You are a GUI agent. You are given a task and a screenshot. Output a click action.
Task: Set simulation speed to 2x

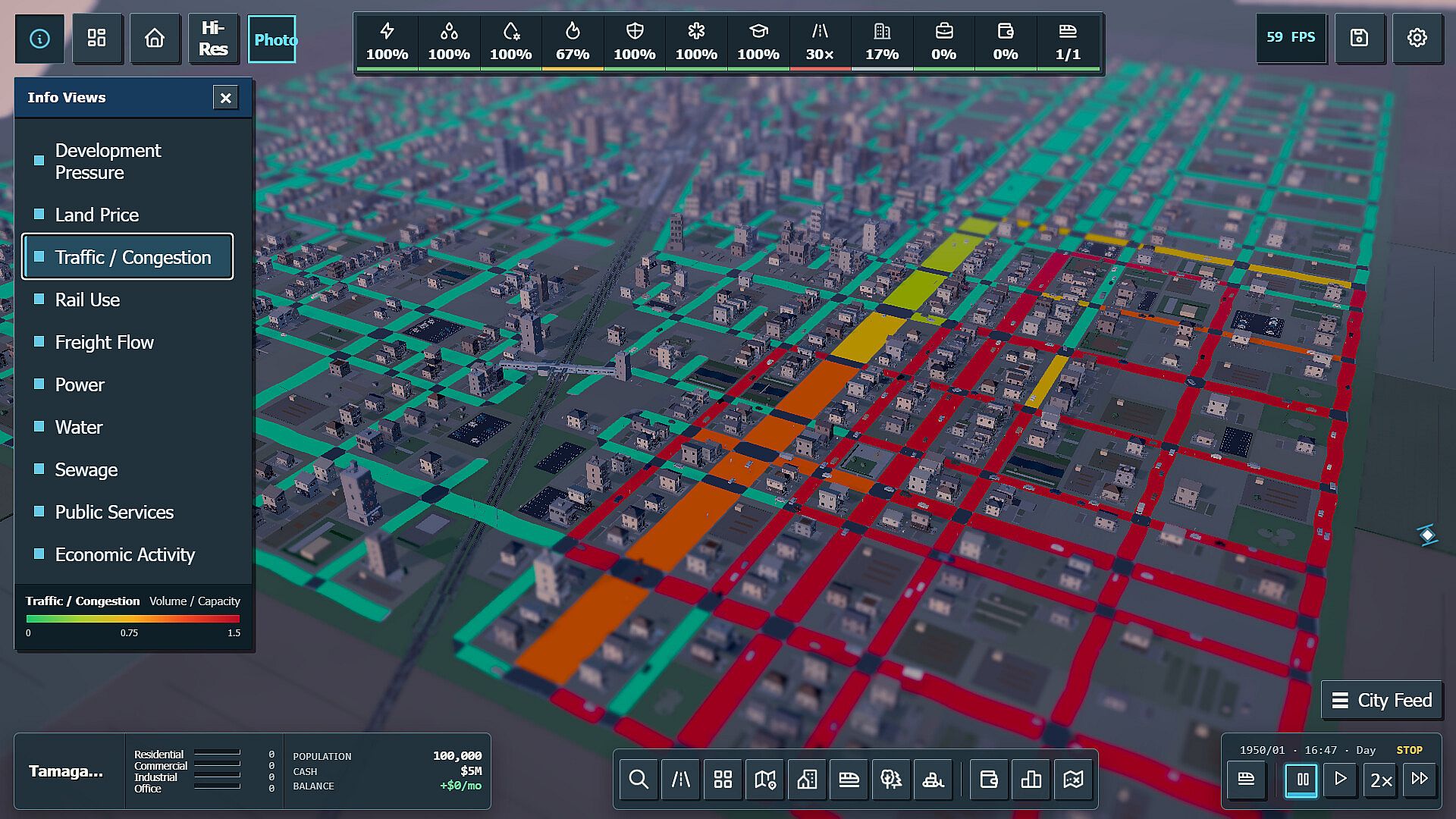tap(1380, 780)
